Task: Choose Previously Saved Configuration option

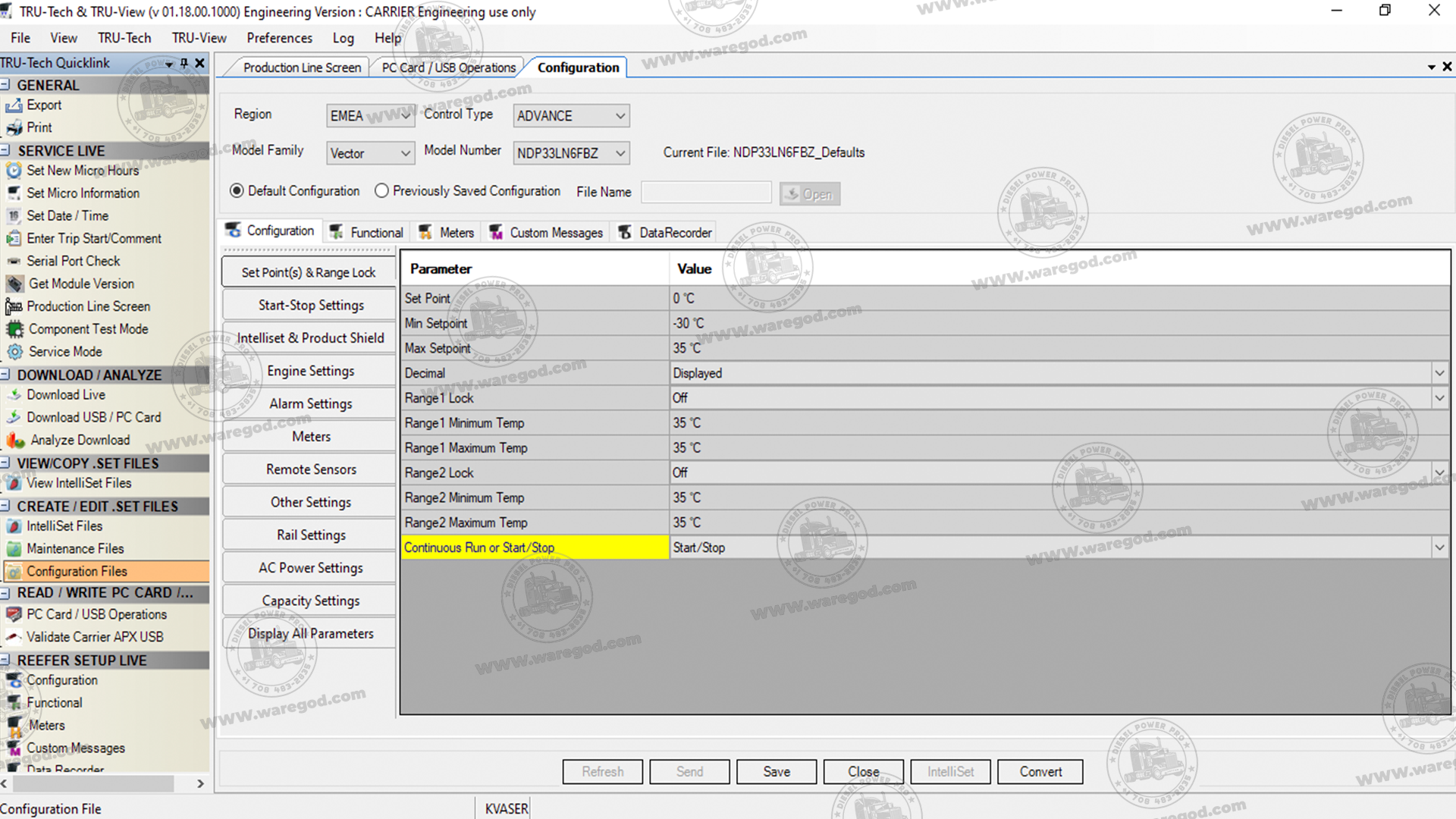Action: 382,191
